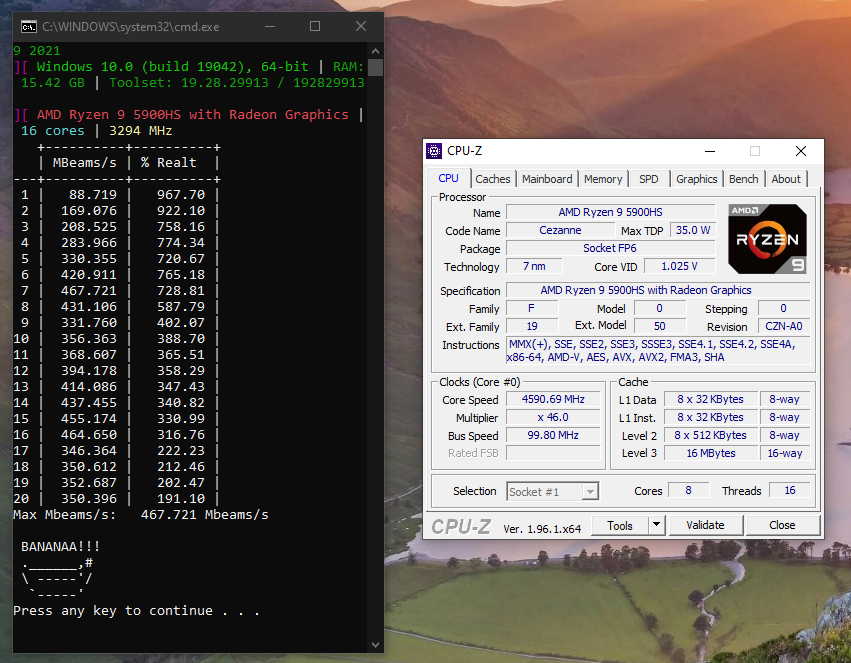Open the About tab in CPU-Z
This screenshot has width=851, height=663.
click(785, 179)
